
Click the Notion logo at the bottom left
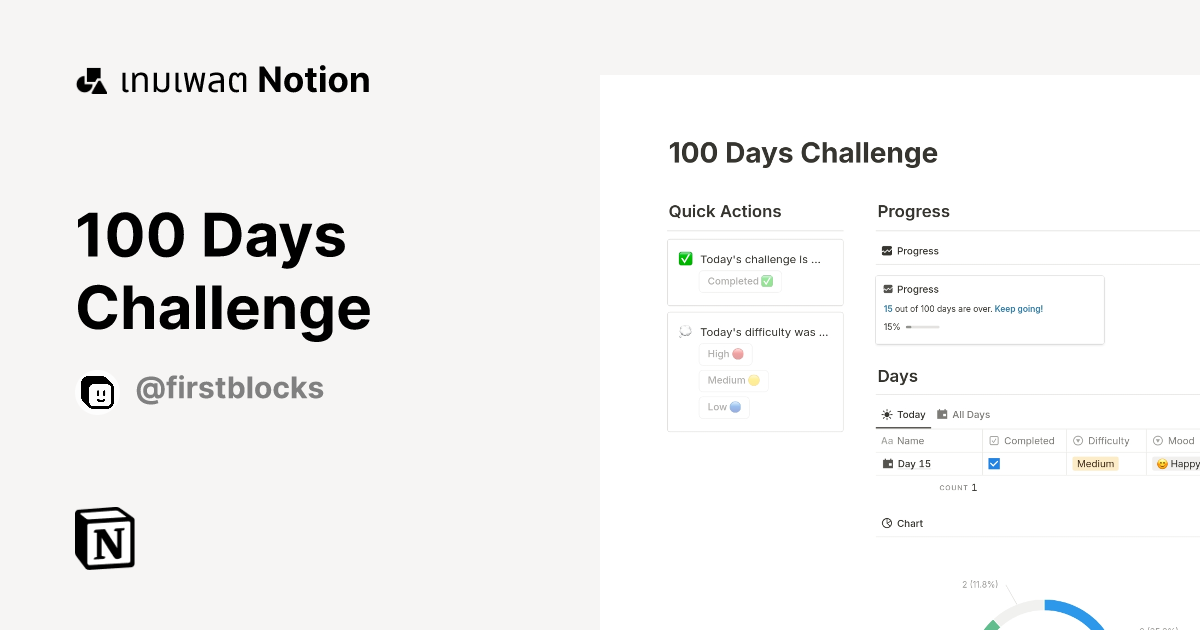pyautogui.click(x=104, y=538)
